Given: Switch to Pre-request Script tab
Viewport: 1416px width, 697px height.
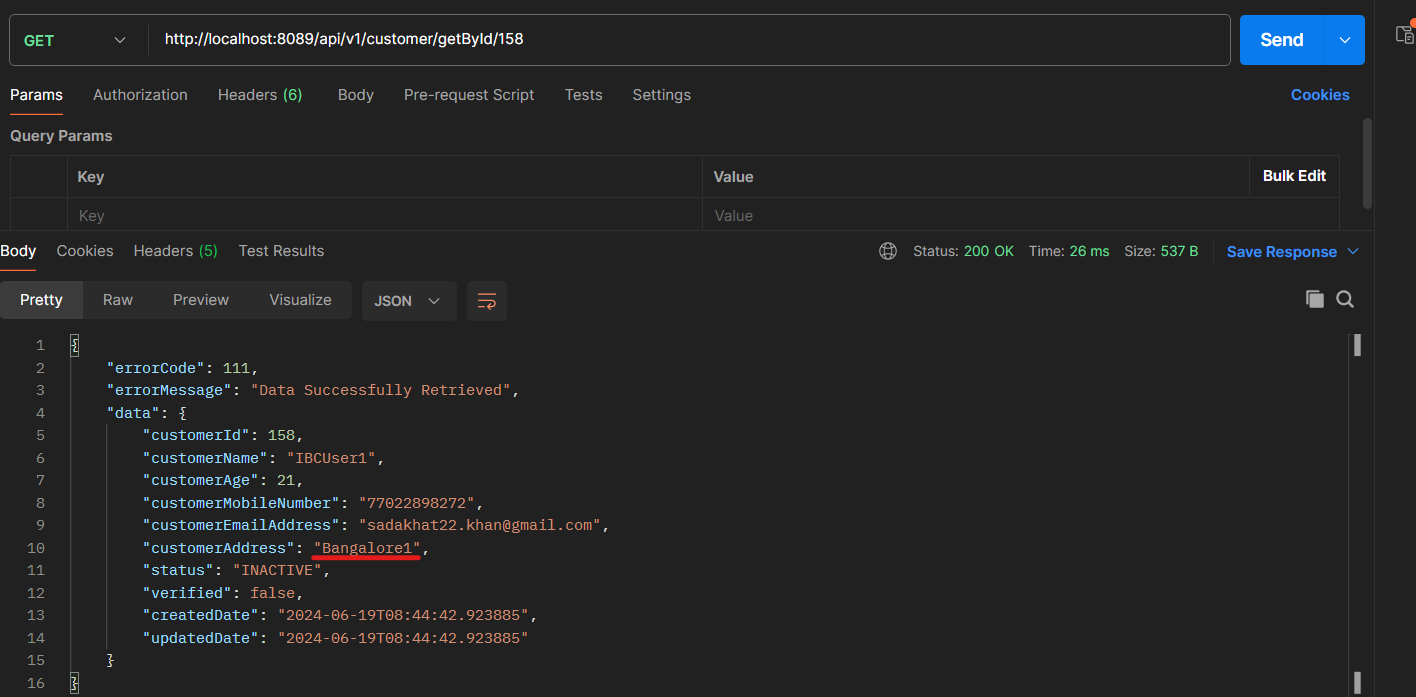Looking at the screenshot, I should tap(469, 95).
